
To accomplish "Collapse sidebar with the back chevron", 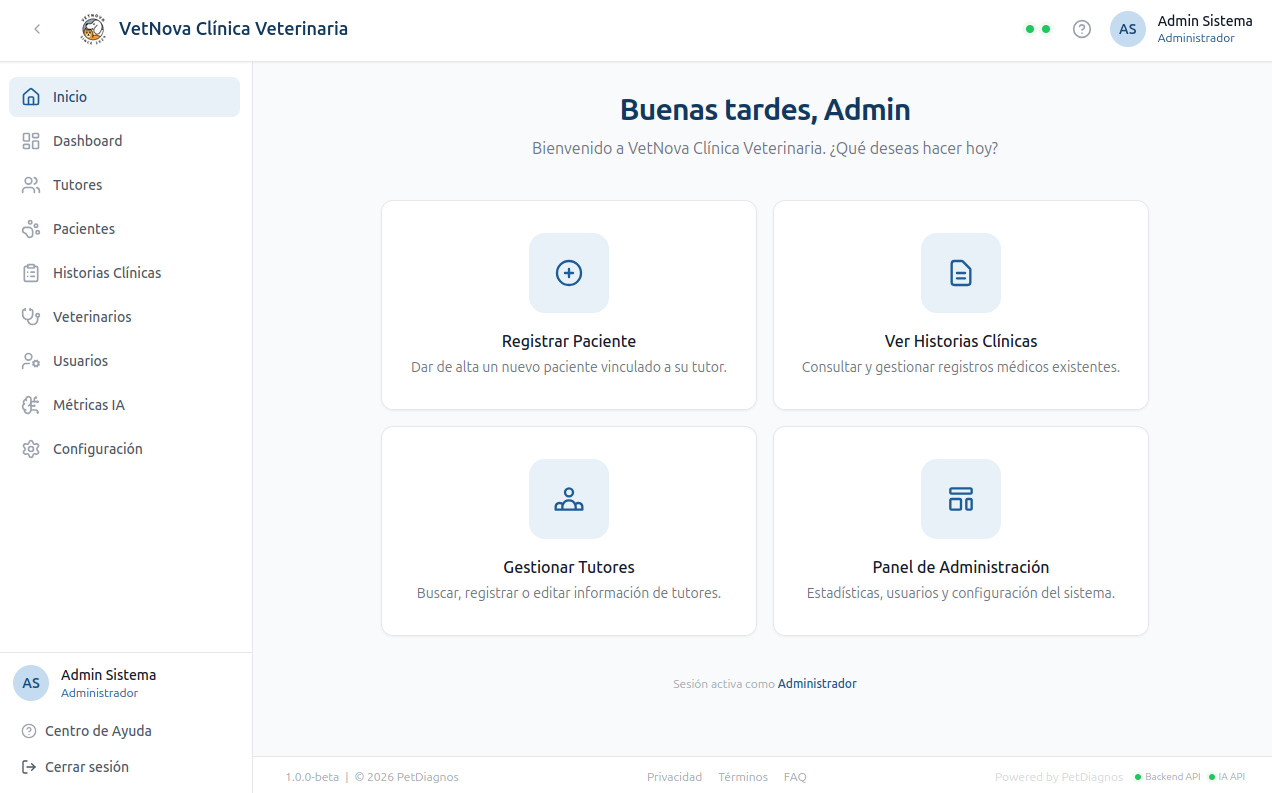I will coord(37,29).
